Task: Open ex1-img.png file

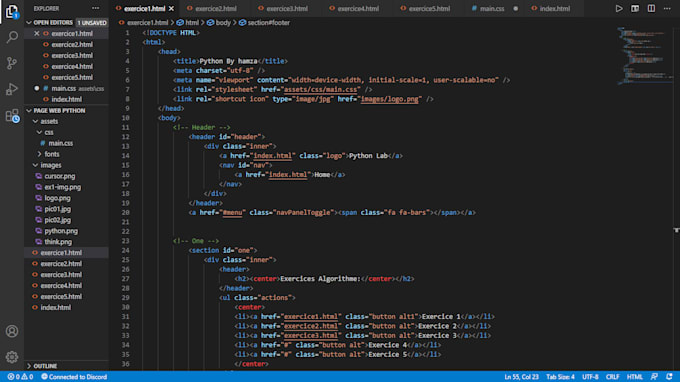Action: [x=62, y=187]
